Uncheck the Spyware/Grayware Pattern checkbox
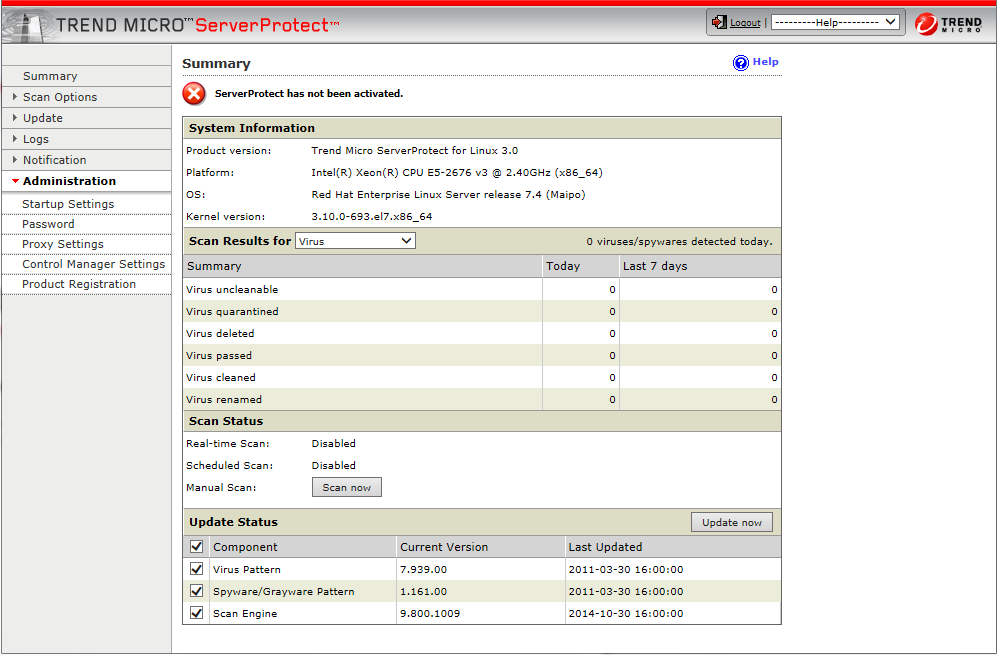This screenshot has height=655, width=997. [196, 591]
